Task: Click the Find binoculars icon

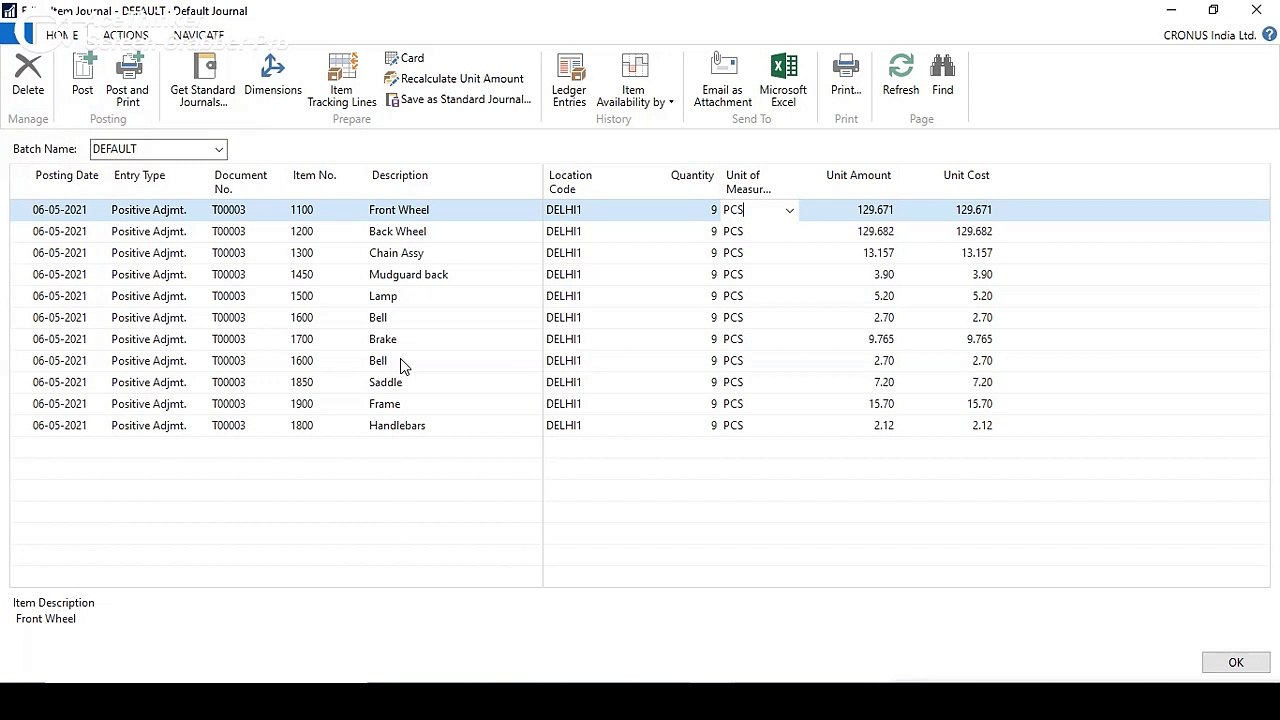Action: pyautogui.click(x=942, y=68)
